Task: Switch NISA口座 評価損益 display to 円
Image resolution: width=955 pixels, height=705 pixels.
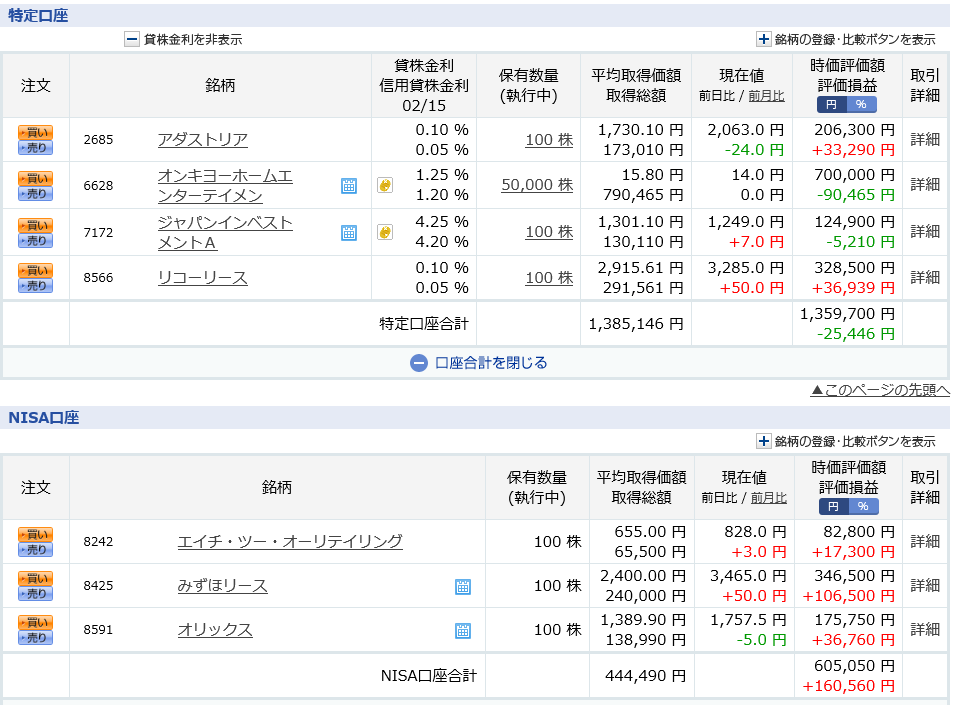Action: tap(833, 507)
